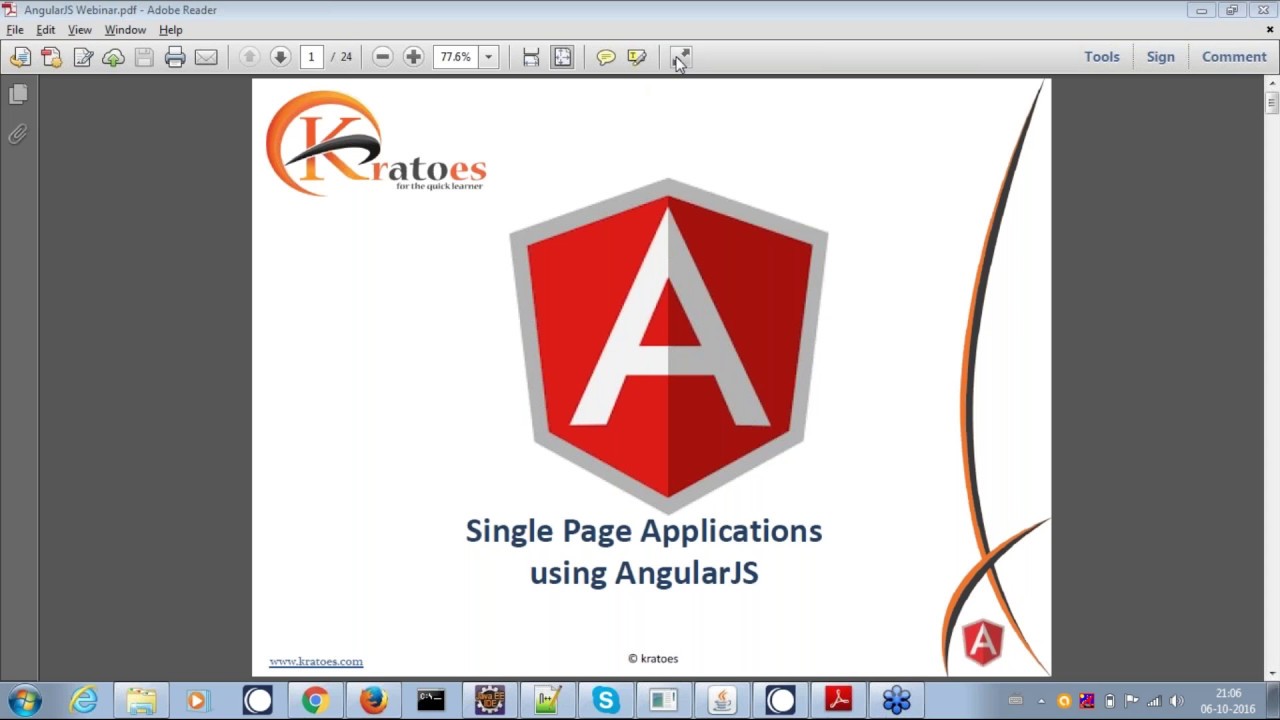Add a sticky note comment icon
Image resolution: width=1280 pixels, height=720 pixels.
point(606,57)
